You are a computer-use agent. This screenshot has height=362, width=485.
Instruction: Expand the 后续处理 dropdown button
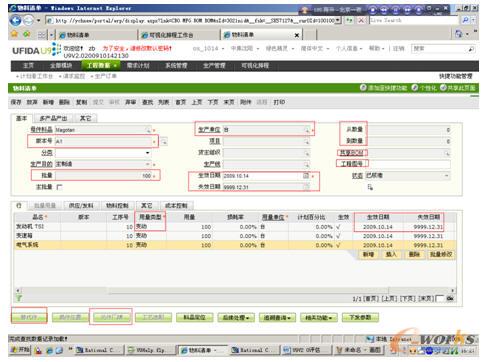point(236,318)
